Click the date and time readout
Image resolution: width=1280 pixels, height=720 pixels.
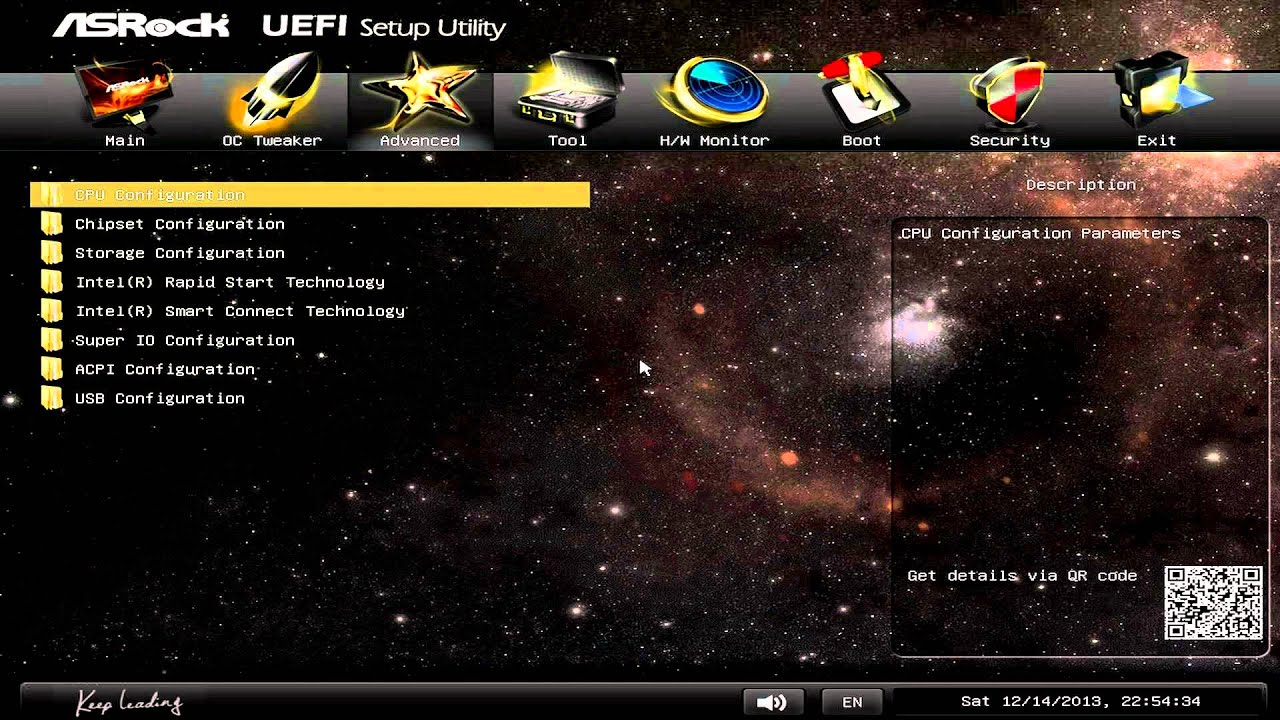[x=1081, y=701]
